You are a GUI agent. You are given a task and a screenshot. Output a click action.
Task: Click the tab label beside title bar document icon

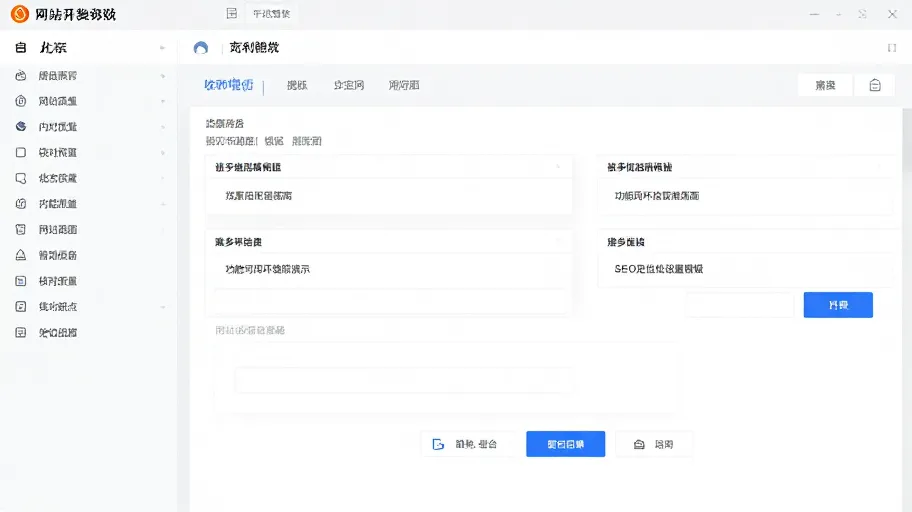[x=271, y=13]
